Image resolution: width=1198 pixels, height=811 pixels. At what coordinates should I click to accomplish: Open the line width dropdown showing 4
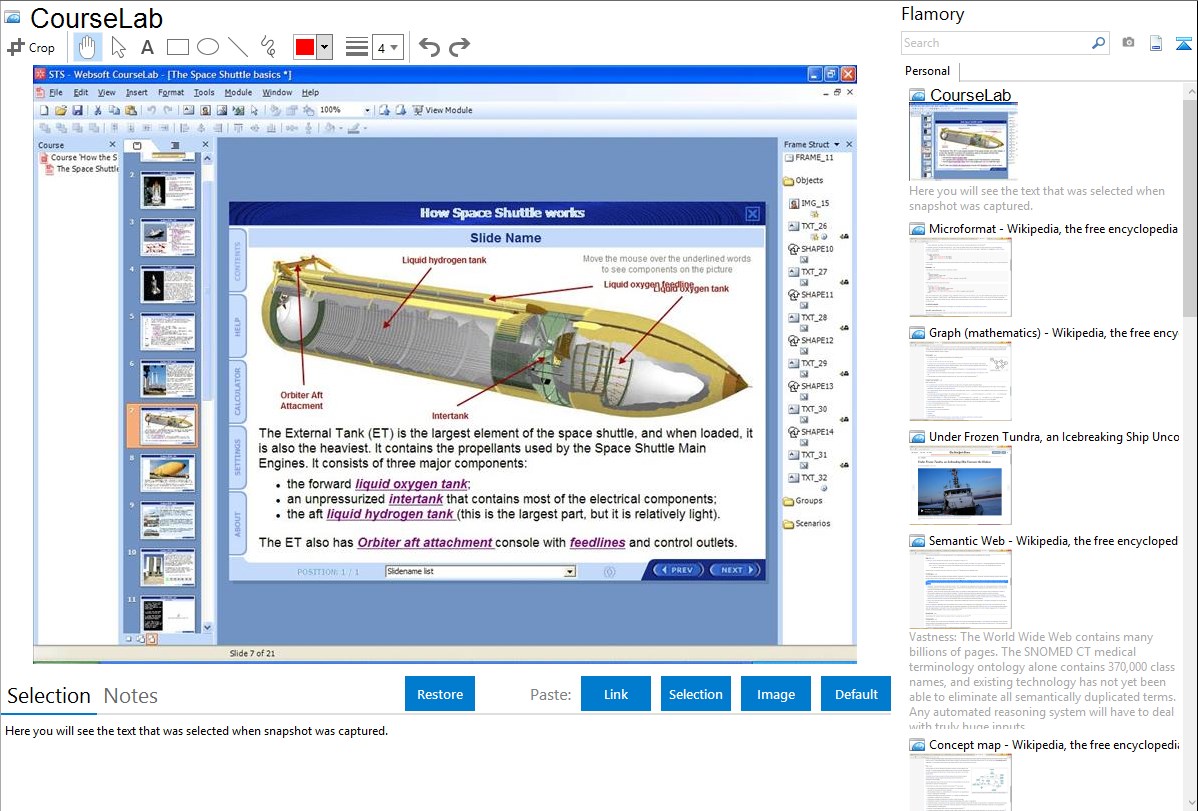click(x=387, y=47)
